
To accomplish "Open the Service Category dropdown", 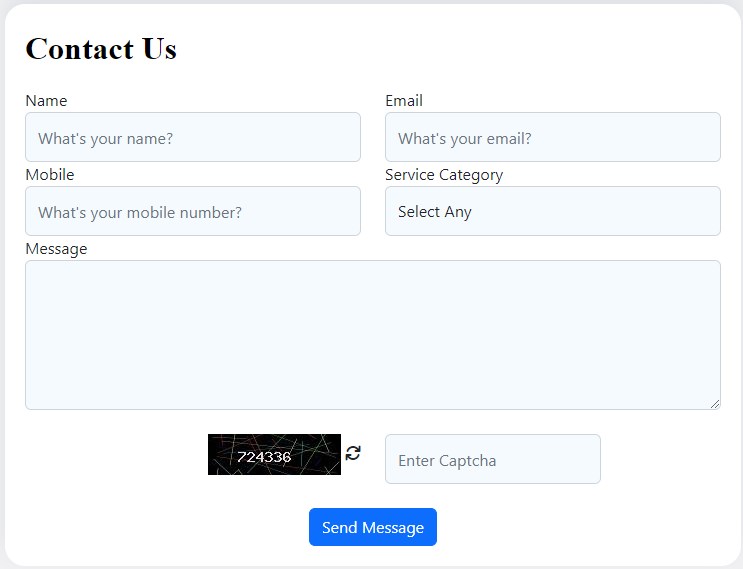I will pos(552,212).
